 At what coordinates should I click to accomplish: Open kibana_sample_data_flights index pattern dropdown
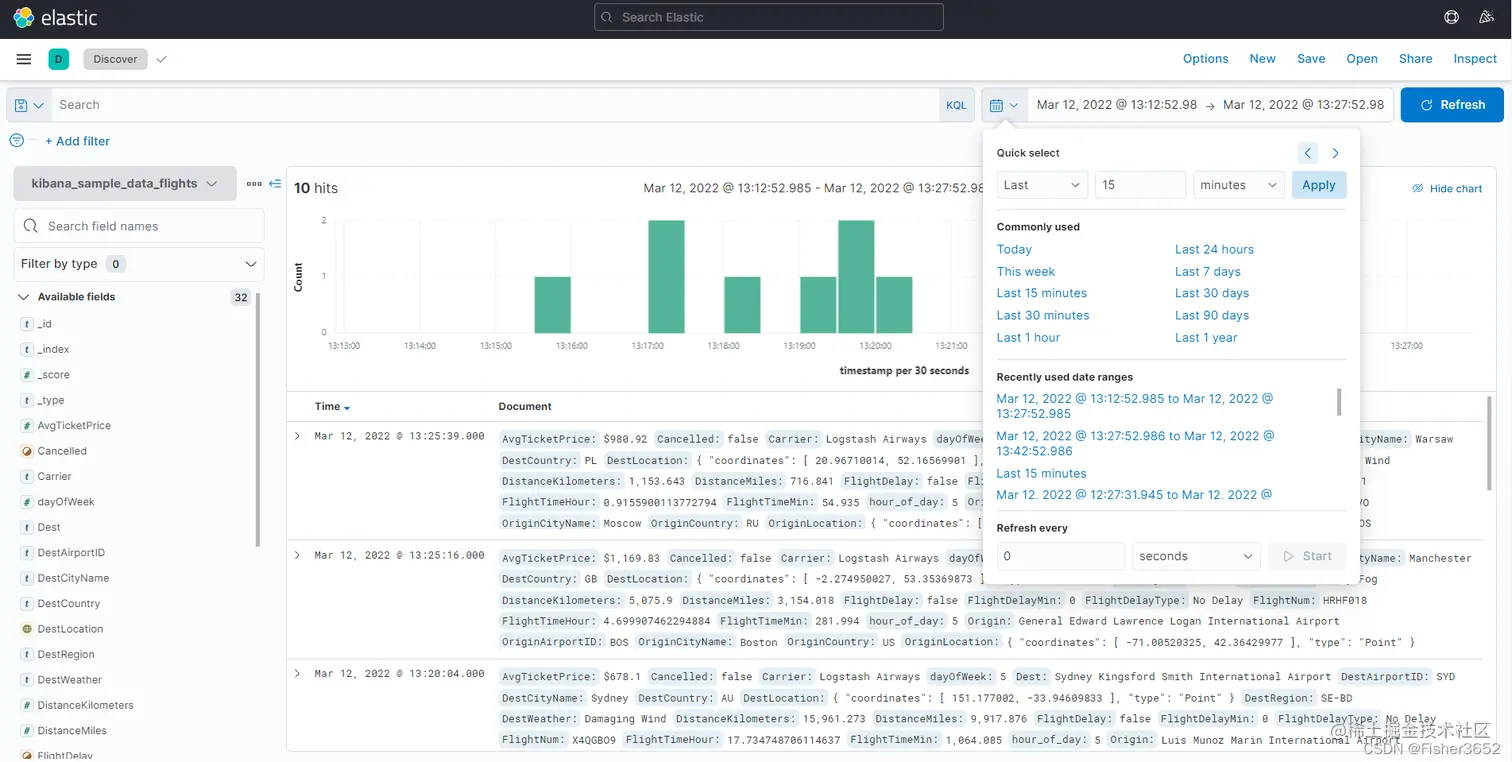pos(125,184)
